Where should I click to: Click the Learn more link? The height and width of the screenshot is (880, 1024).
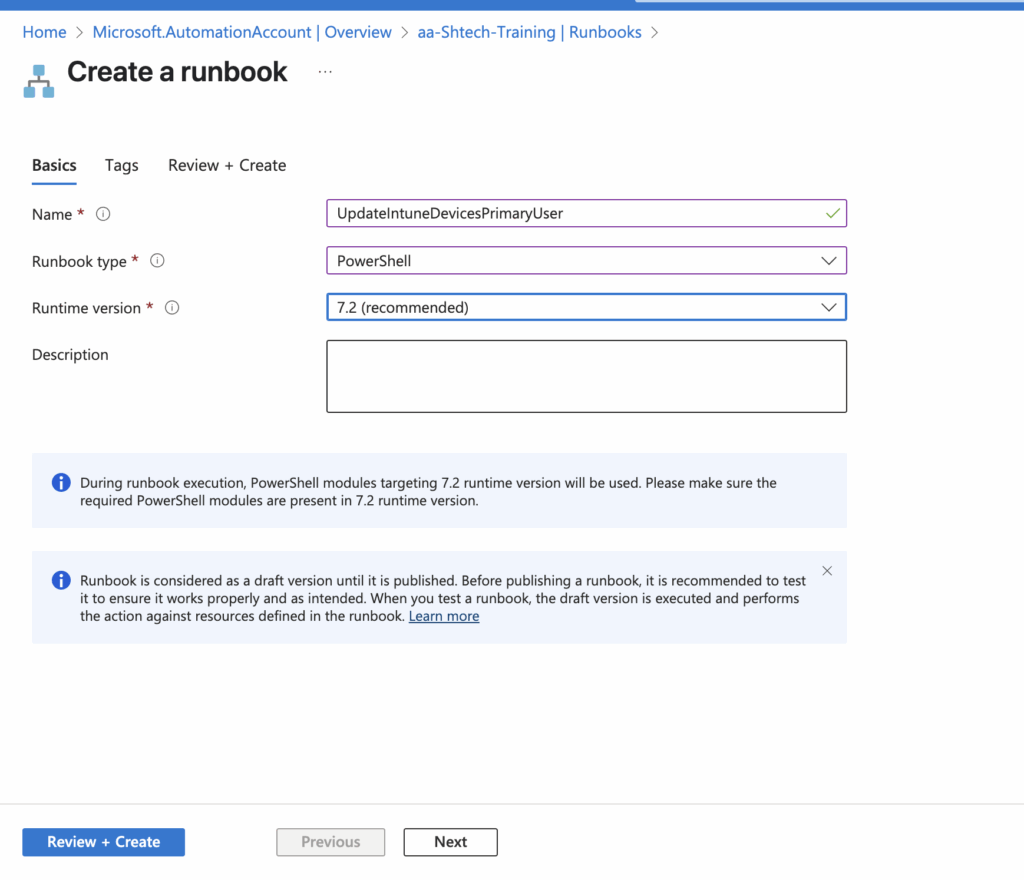coord(444,615)
